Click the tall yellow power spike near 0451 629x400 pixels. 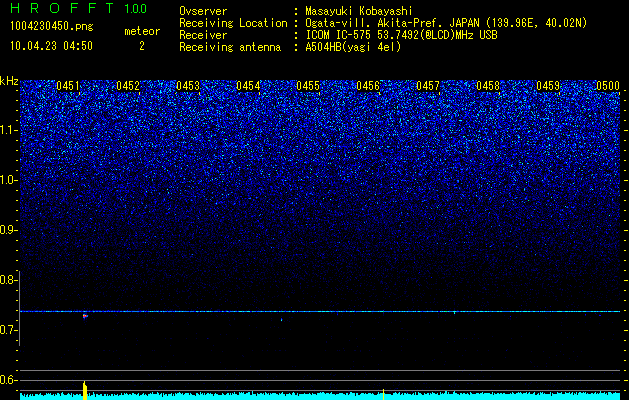pos(85,390)
